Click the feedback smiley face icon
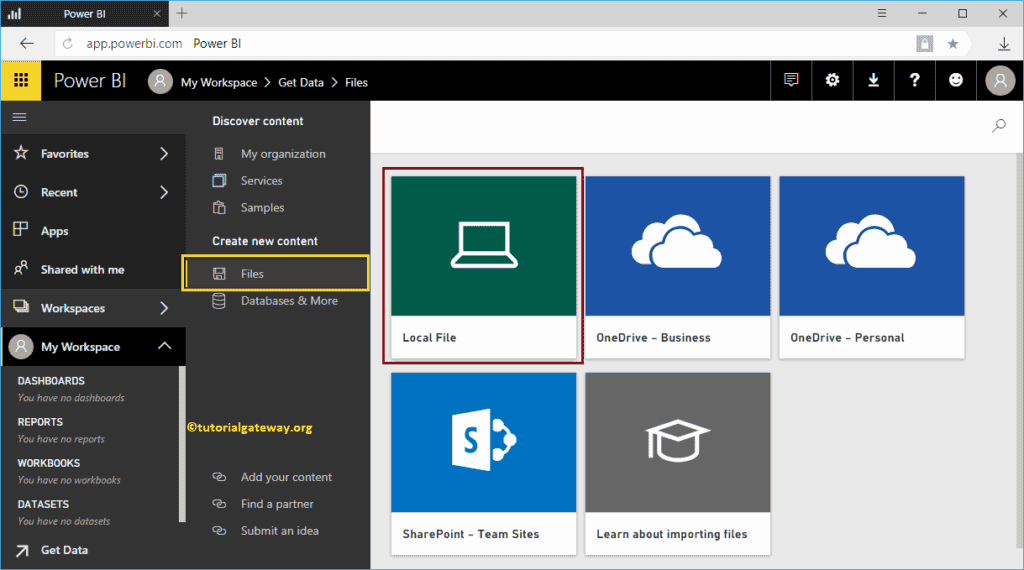The width and height of the screenshot is (1024, 570). 955,80
